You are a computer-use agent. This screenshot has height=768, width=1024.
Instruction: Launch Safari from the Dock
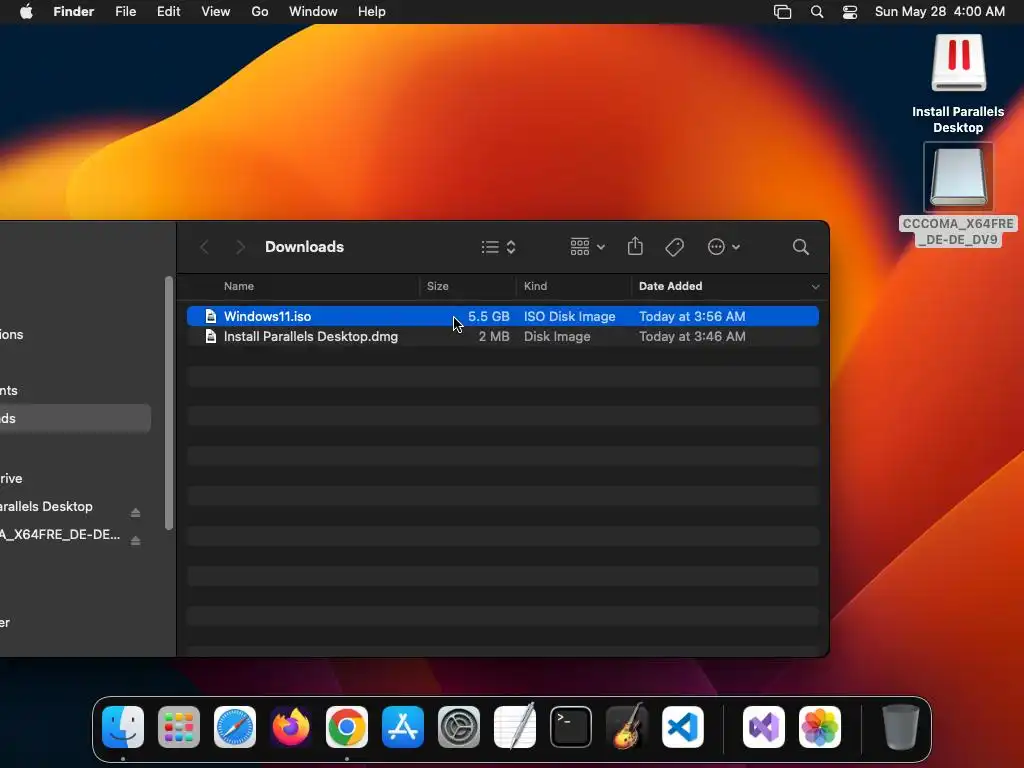point(235,727)
